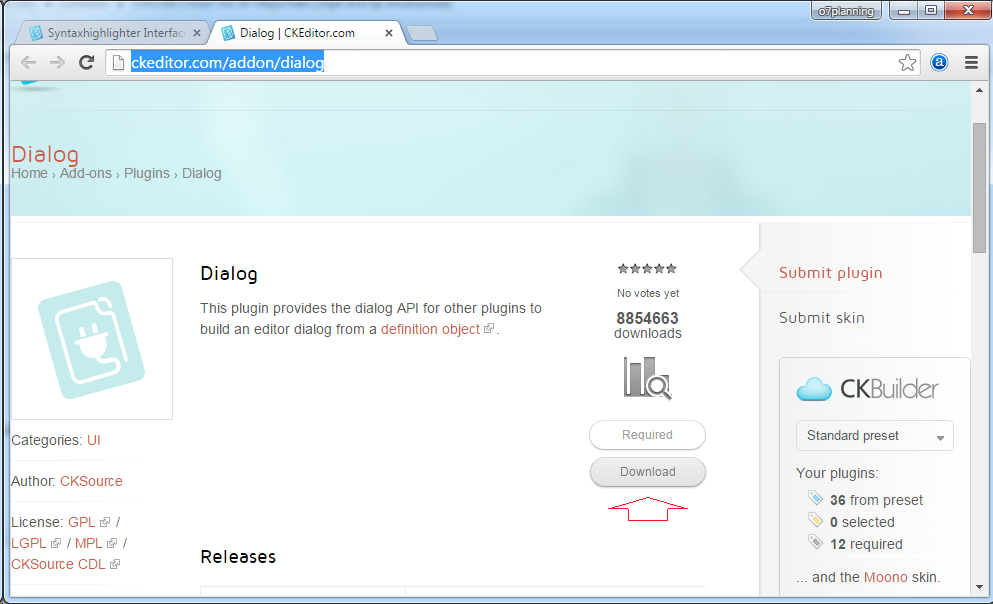Open the UI category link
The image size is (993, 604).
click(x=94, y=440)
